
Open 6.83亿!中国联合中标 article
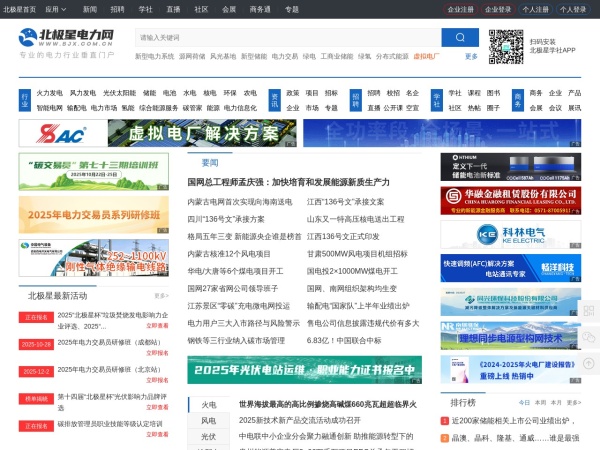click(x=344, y=341)
